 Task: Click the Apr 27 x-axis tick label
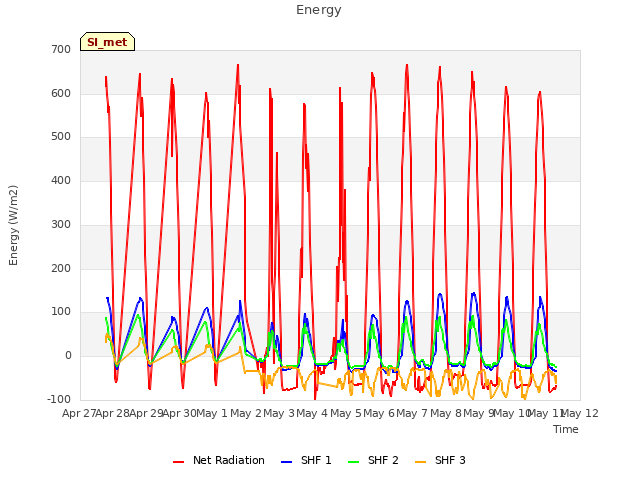pos(79,413)
